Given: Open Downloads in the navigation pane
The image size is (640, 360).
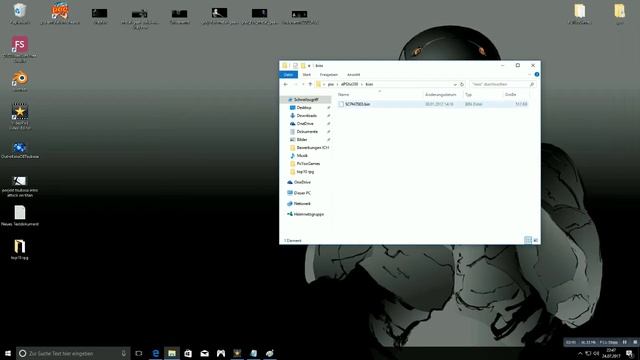Looking at the screenshot, I should click(307, 116).
